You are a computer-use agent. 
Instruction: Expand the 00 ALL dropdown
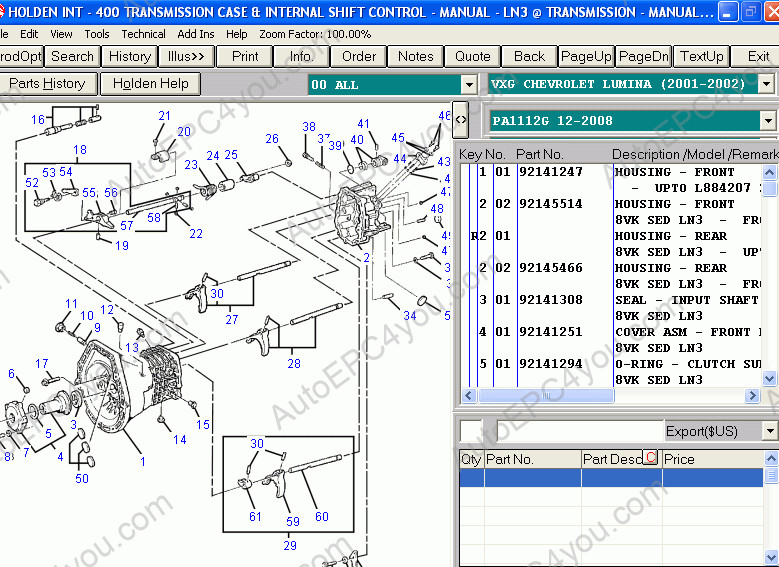[x=468, y=84]
